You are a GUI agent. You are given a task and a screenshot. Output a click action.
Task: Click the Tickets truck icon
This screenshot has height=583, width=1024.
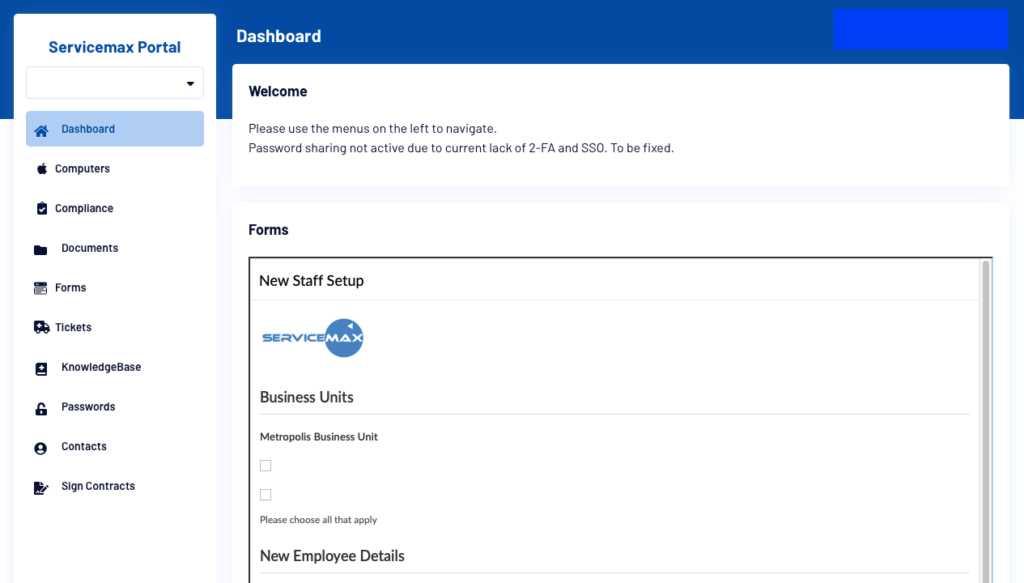41,327
